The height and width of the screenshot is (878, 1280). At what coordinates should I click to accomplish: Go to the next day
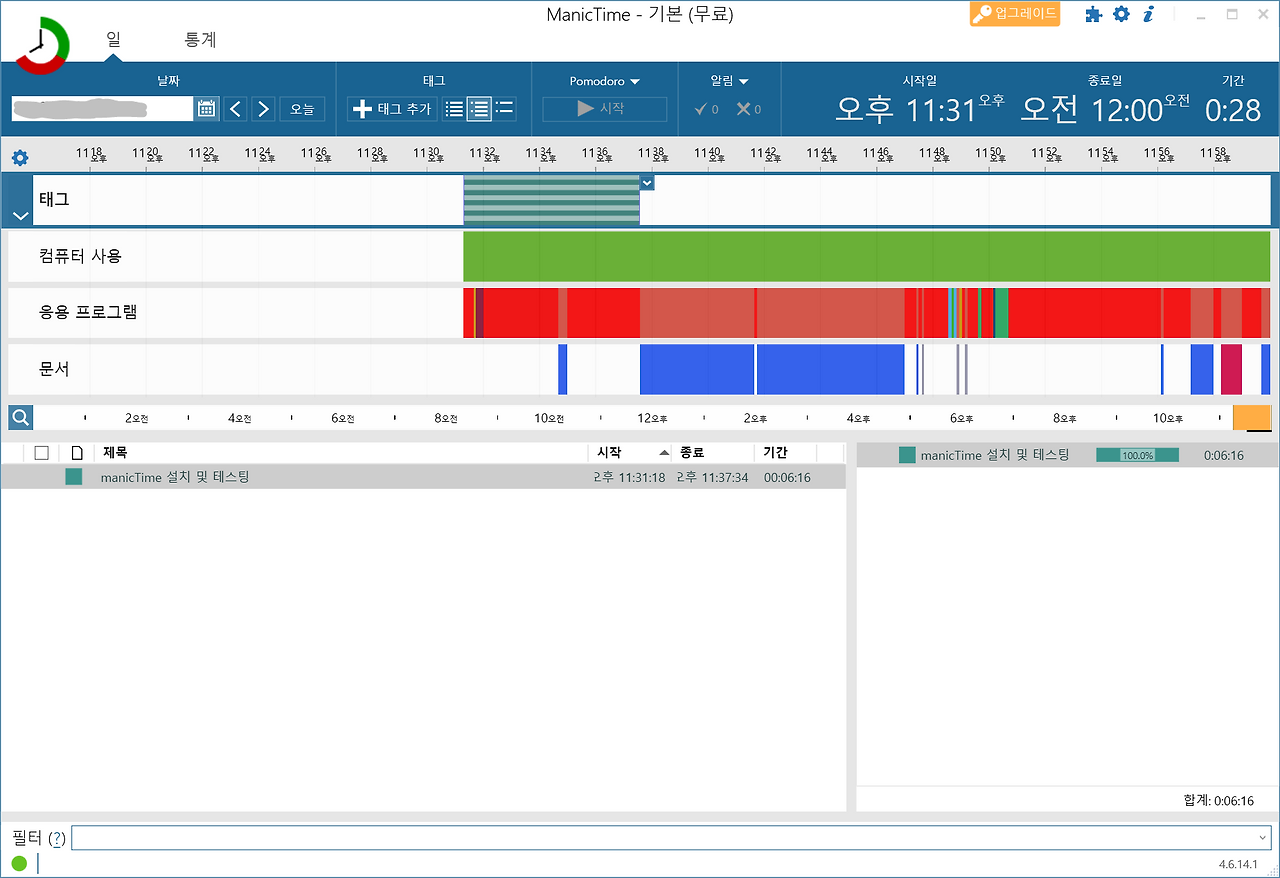click(264, 109)
